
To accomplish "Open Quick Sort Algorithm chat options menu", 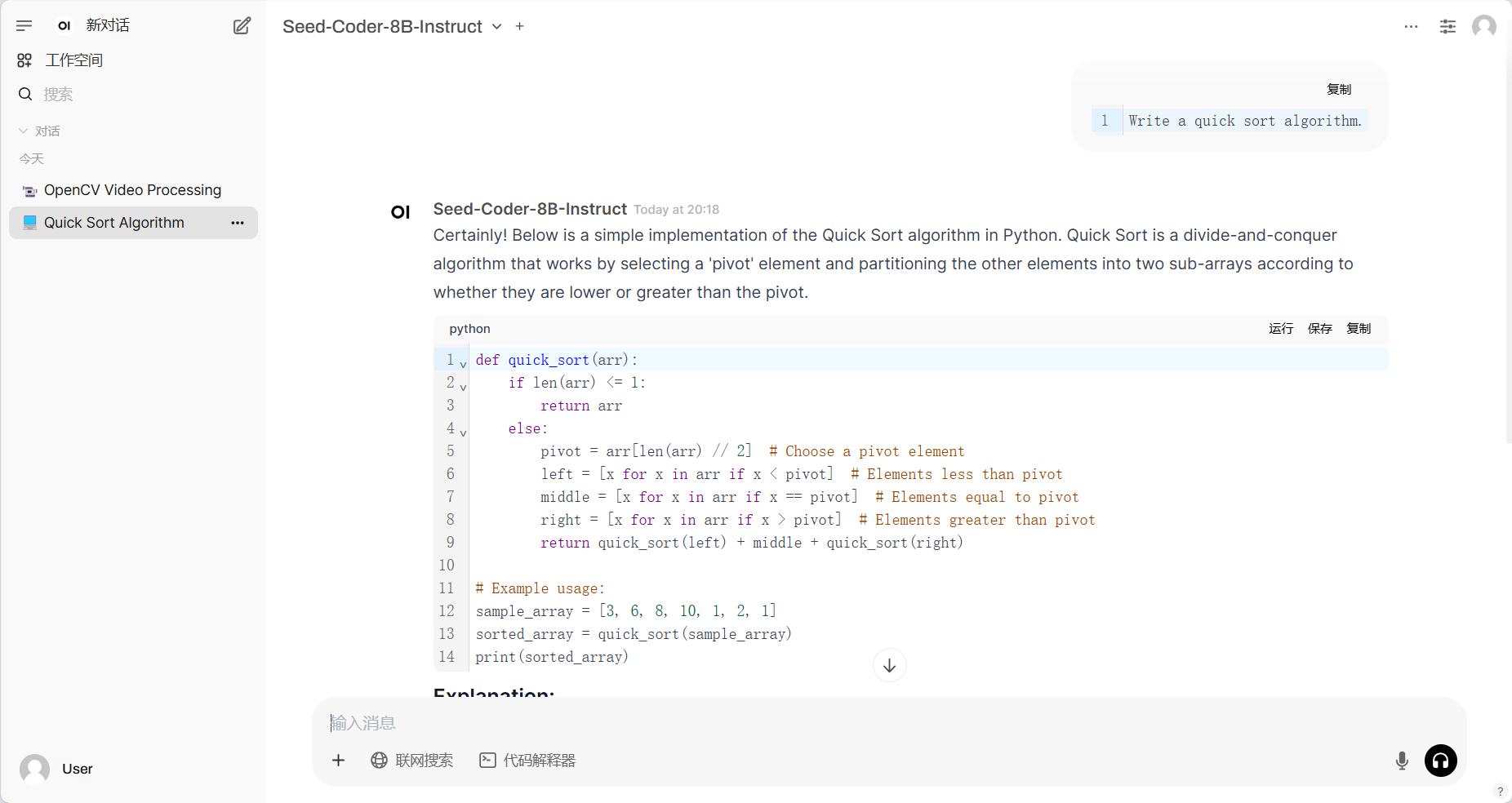I will pos(238,223).
